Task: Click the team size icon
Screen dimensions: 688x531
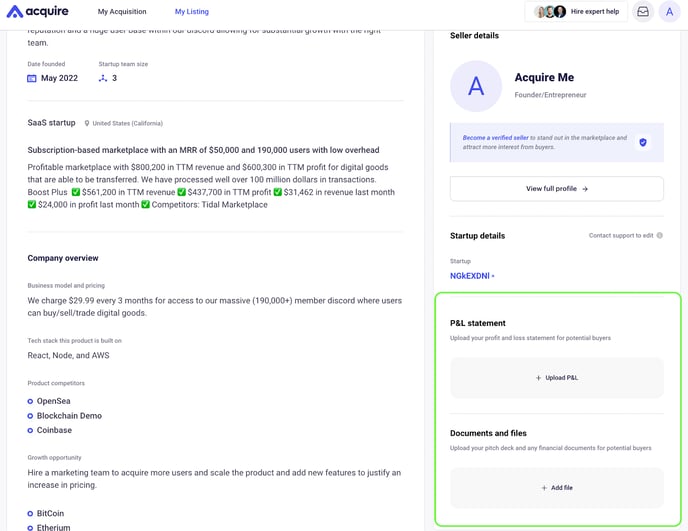Action: pos(103,78)
